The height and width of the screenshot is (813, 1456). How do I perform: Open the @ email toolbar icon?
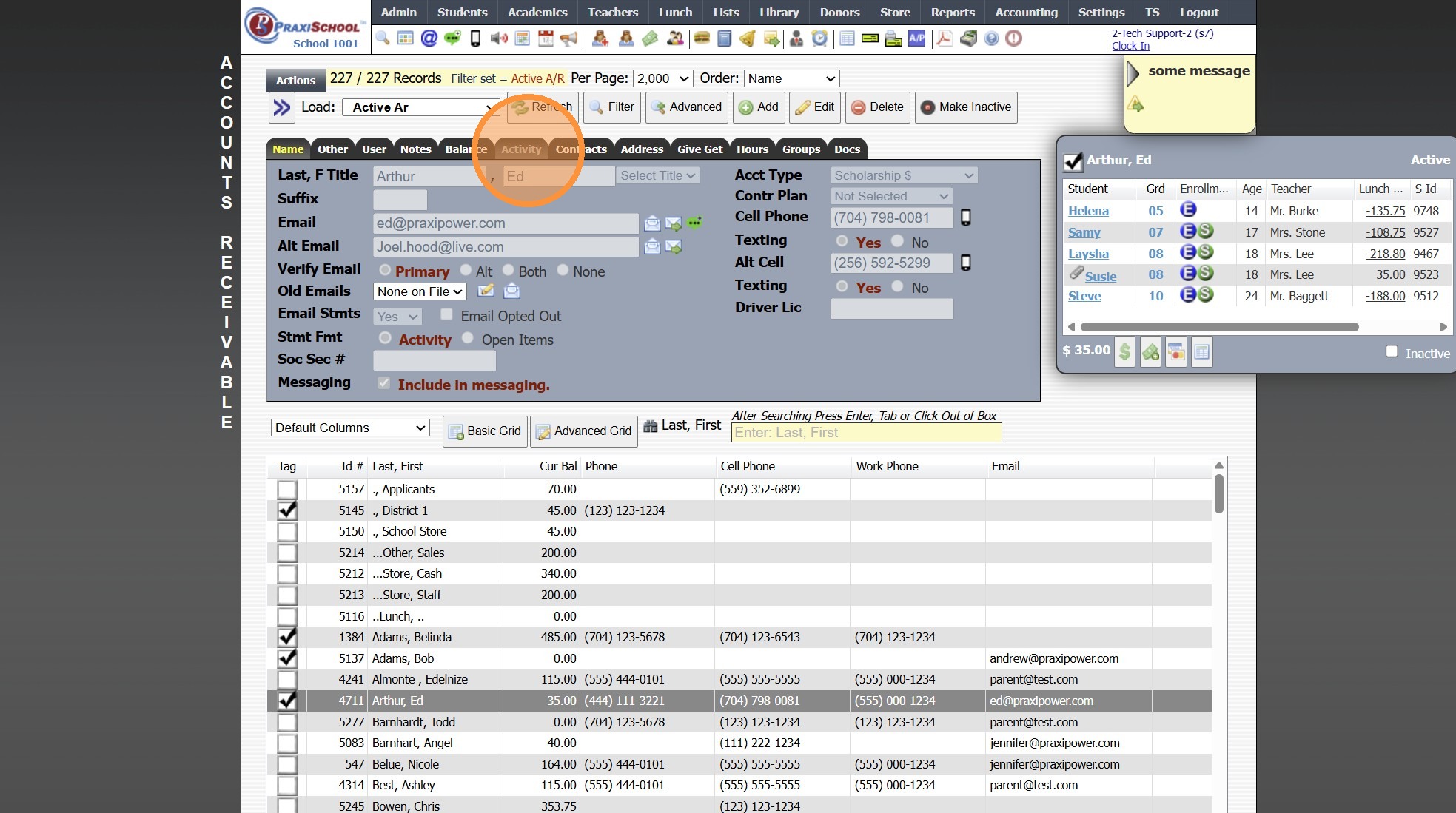point(429,38)
